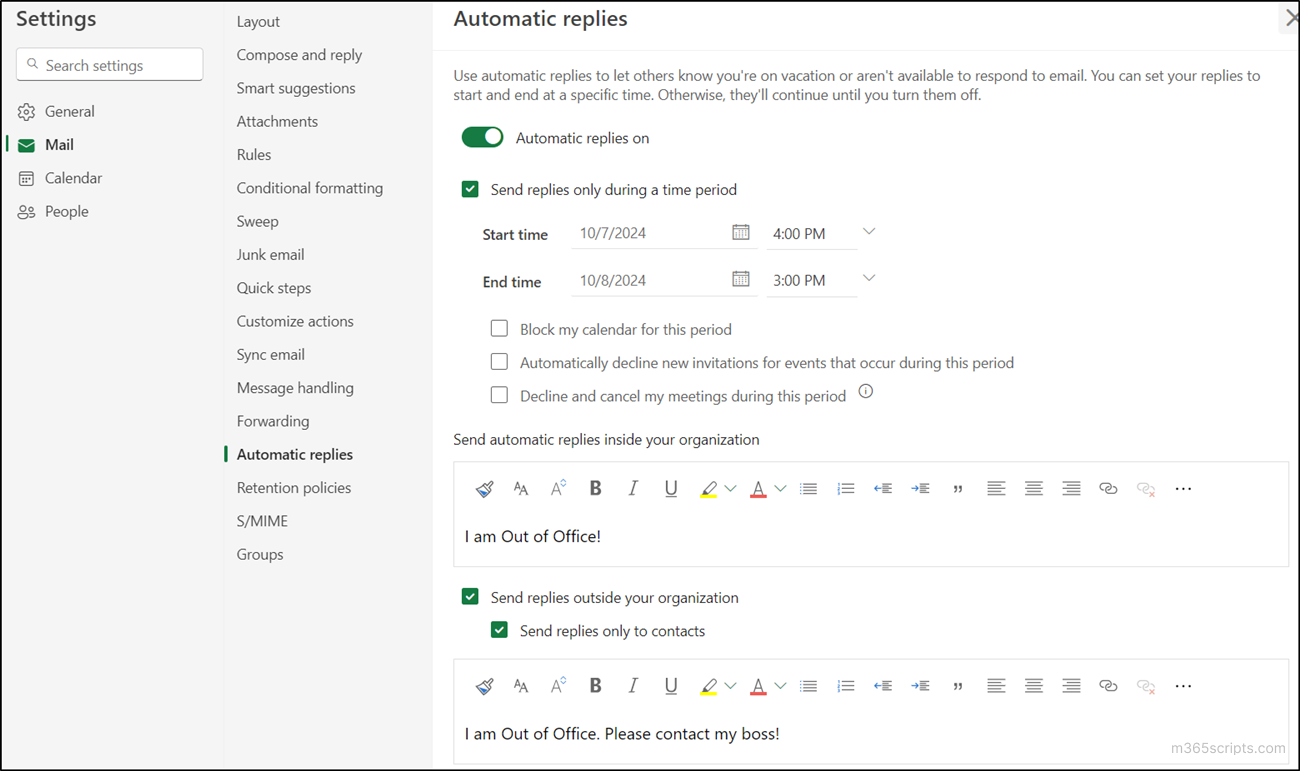
Task: Open Forwarding mail settings
Action: pyautogui.click(x=273, y=421)
